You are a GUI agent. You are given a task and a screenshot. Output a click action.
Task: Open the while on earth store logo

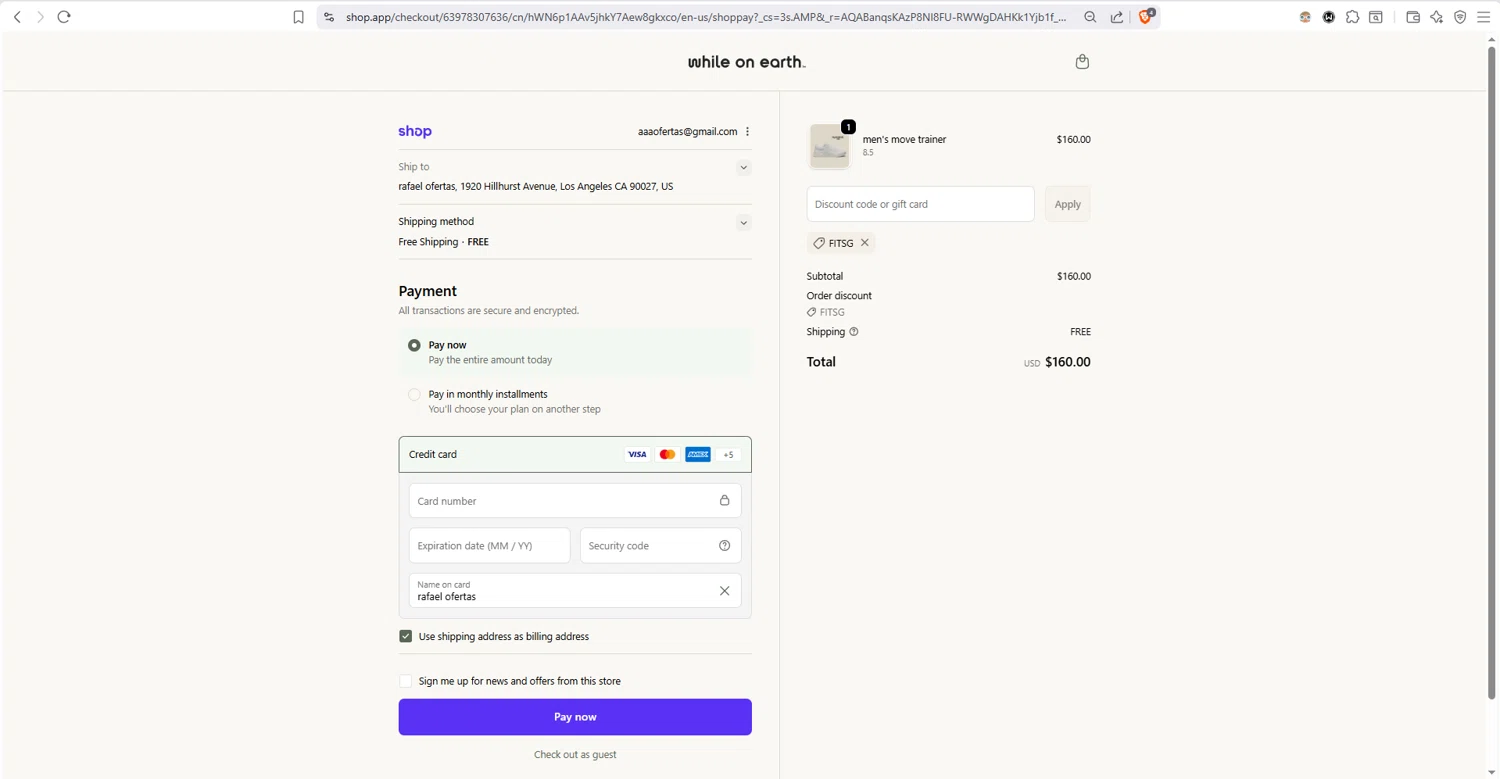pyautogui.click(x=746, y=62)
